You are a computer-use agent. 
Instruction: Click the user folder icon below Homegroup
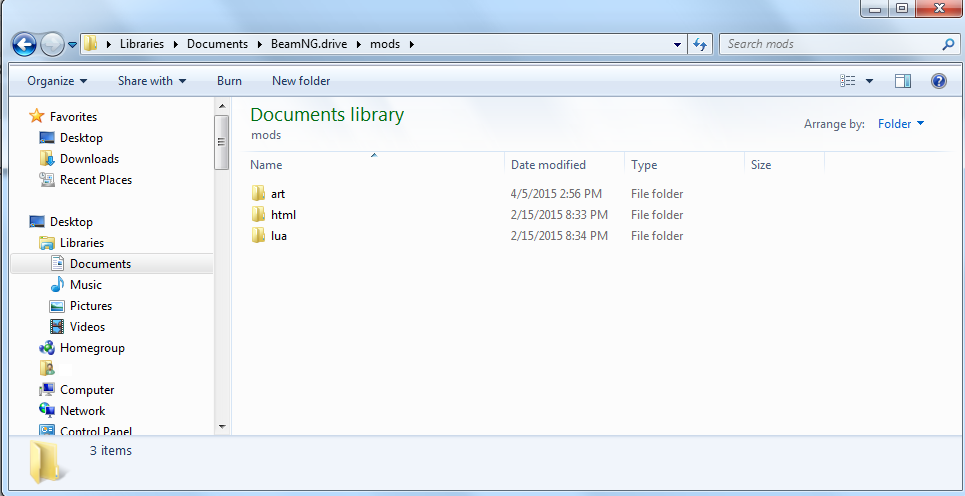point(47,369)
